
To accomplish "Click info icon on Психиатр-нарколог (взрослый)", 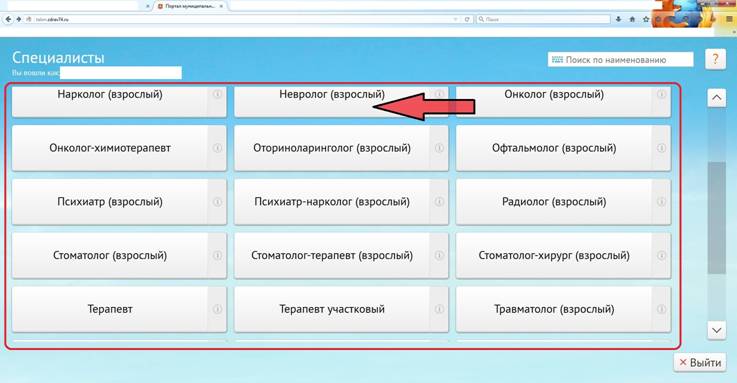I will [x=439, y=202].
